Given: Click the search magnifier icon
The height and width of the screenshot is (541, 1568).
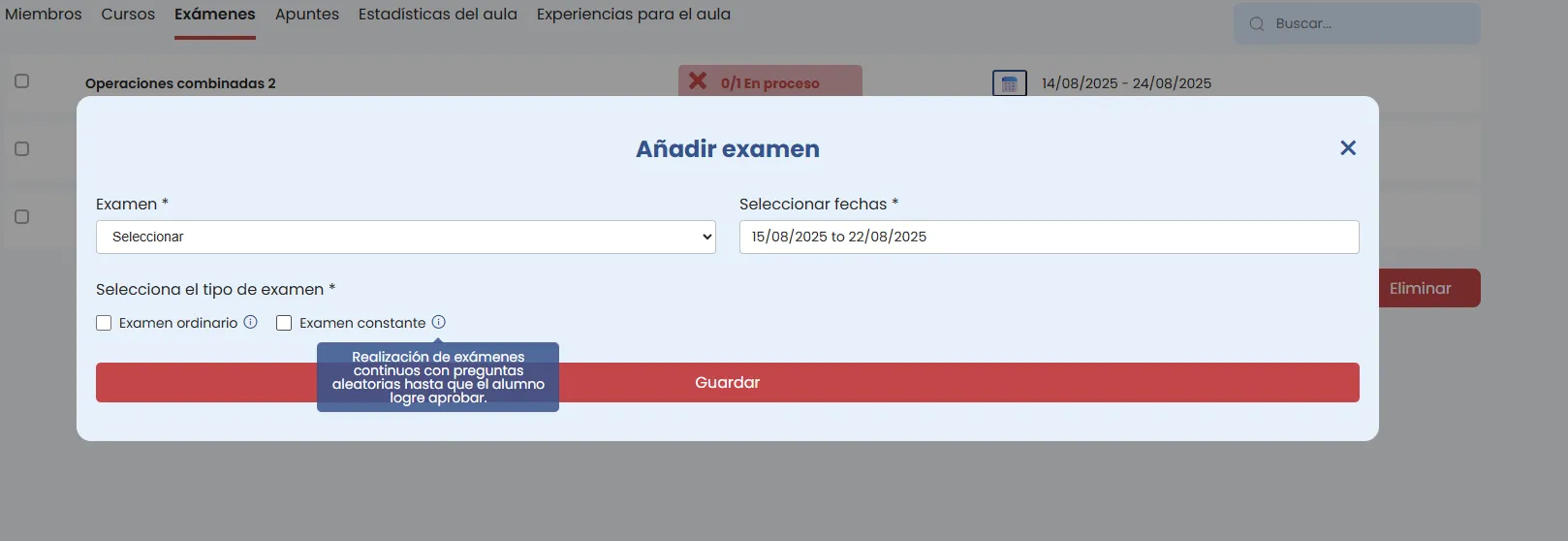Looking at the screenshot, I should (1257, 24).
